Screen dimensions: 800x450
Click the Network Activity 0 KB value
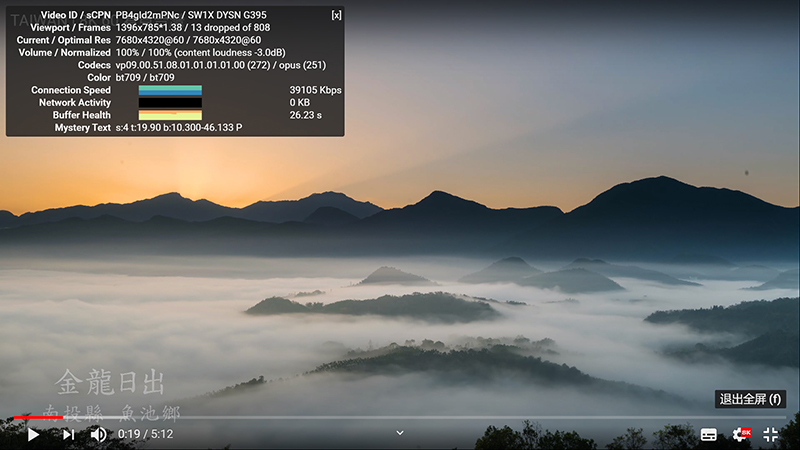[x=299, y=103]
